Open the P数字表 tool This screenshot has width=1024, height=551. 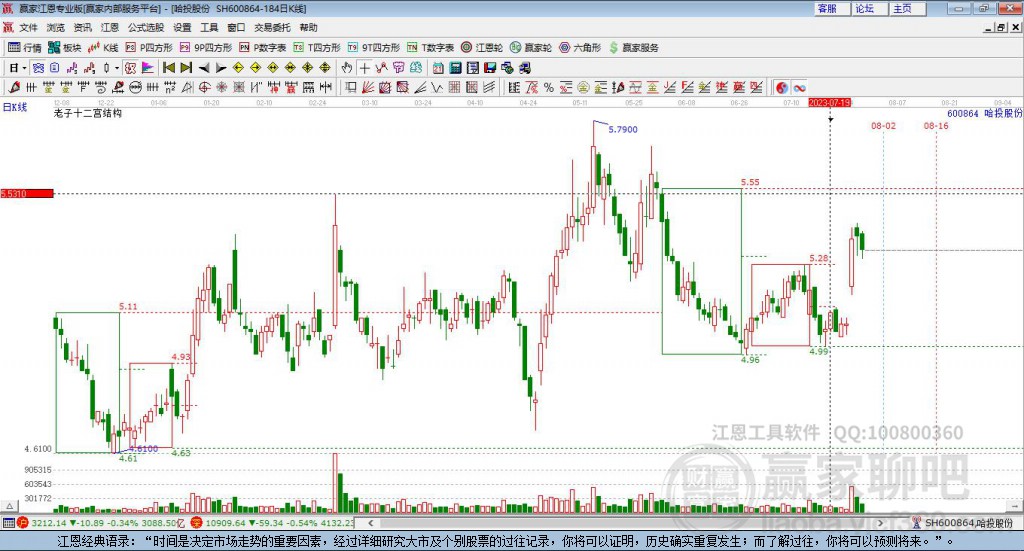[263, 48]
